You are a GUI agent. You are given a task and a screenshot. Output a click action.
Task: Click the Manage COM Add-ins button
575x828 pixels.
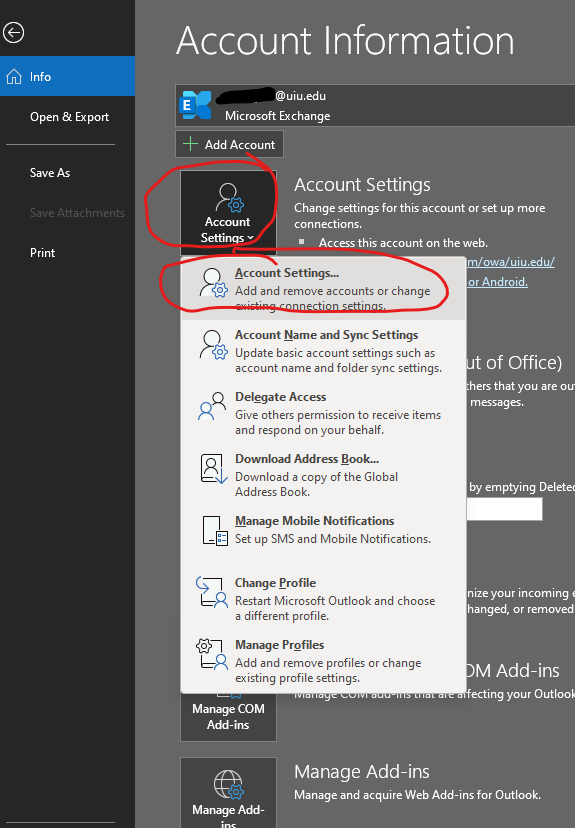pos(228,717)
